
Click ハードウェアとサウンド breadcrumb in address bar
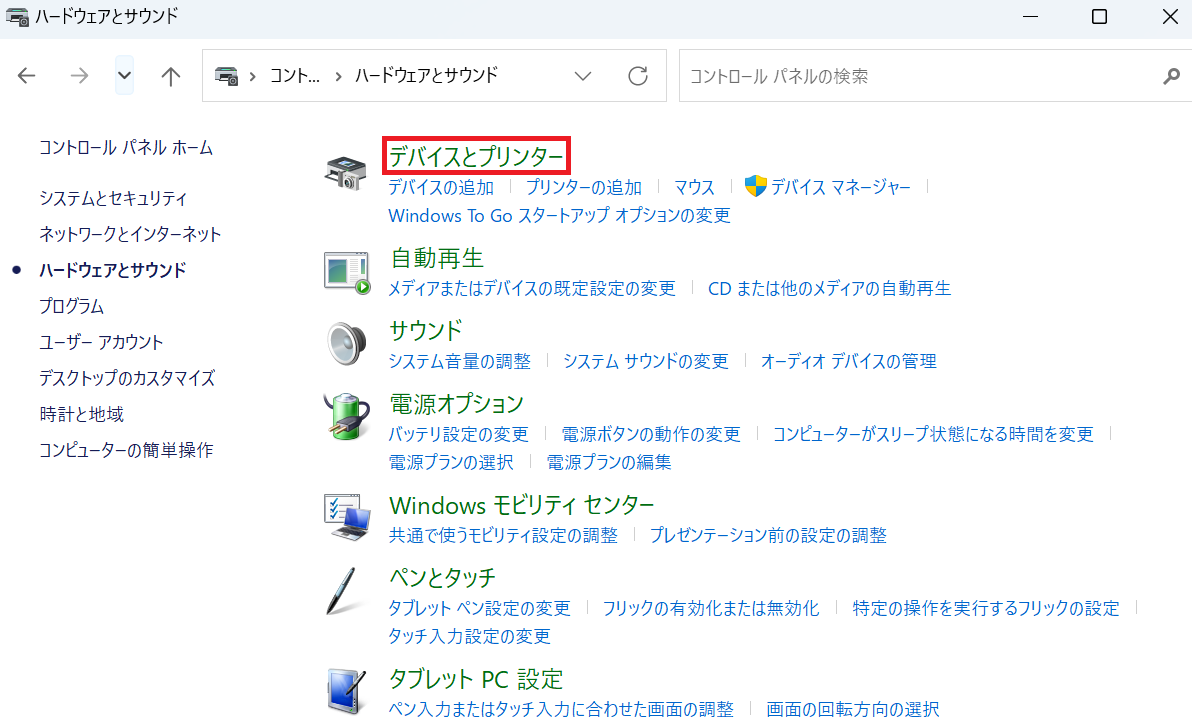[426, 75]
